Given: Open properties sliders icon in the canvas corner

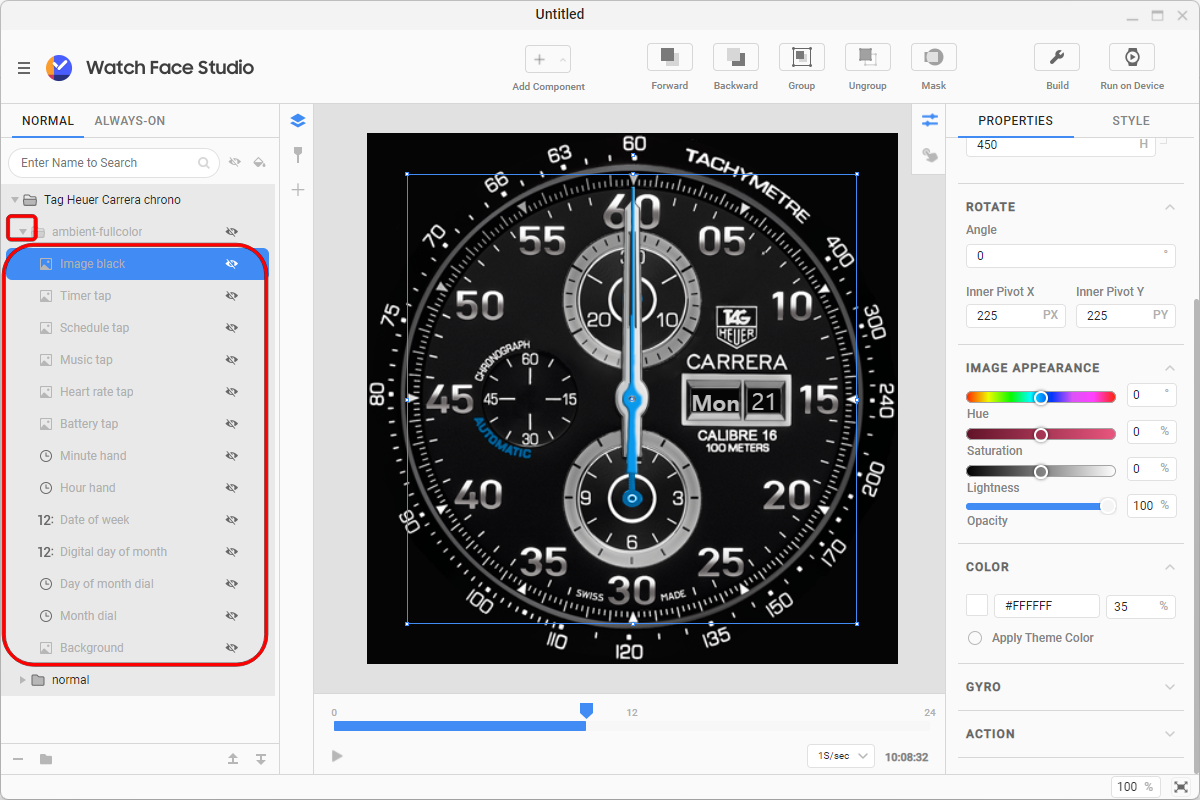Looking at the screenshot, I should click(930, 120).
